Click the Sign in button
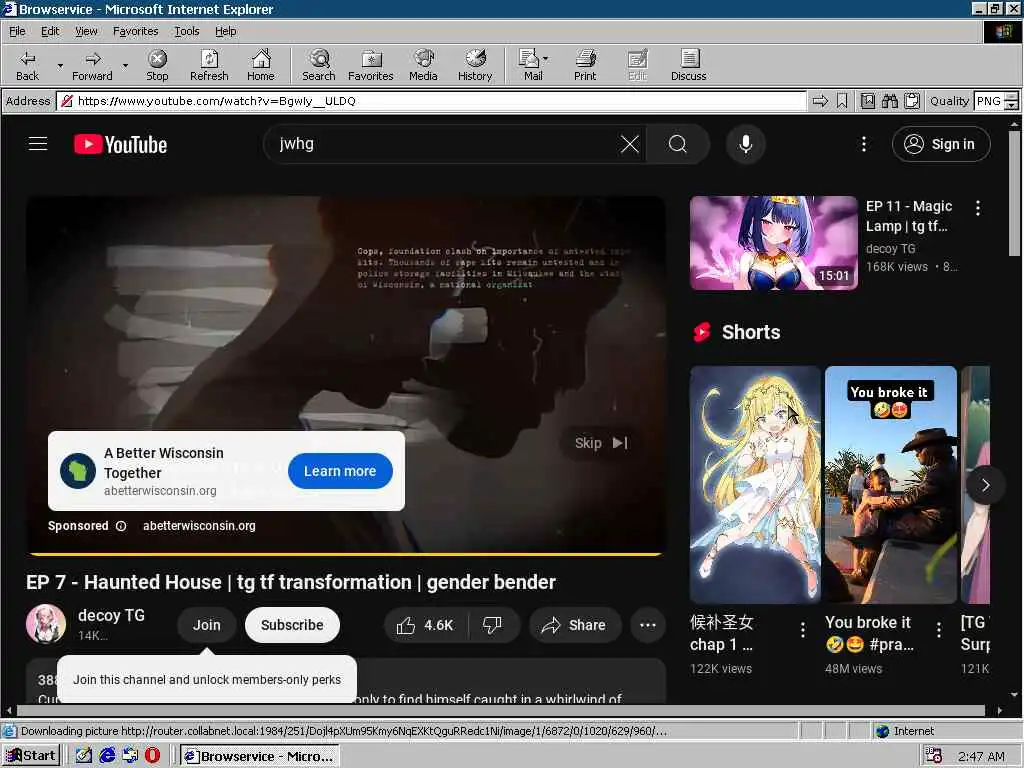1024x768 pixels. [x=940, y=144]
